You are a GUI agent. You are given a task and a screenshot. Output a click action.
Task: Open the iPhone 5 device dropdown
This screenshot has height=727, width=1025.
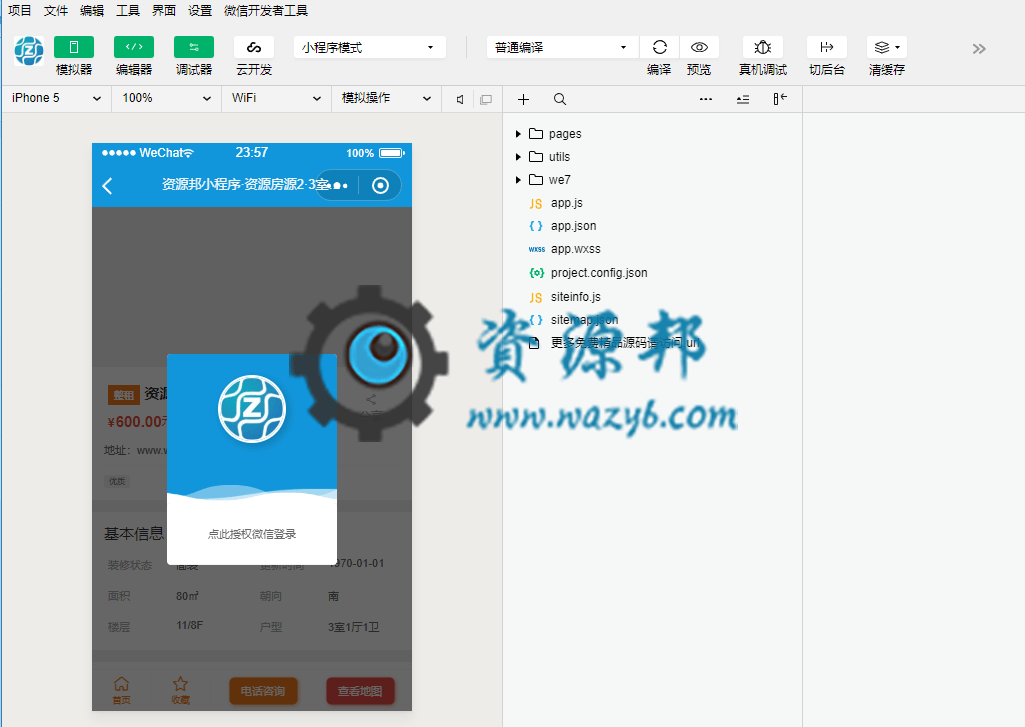56,98
